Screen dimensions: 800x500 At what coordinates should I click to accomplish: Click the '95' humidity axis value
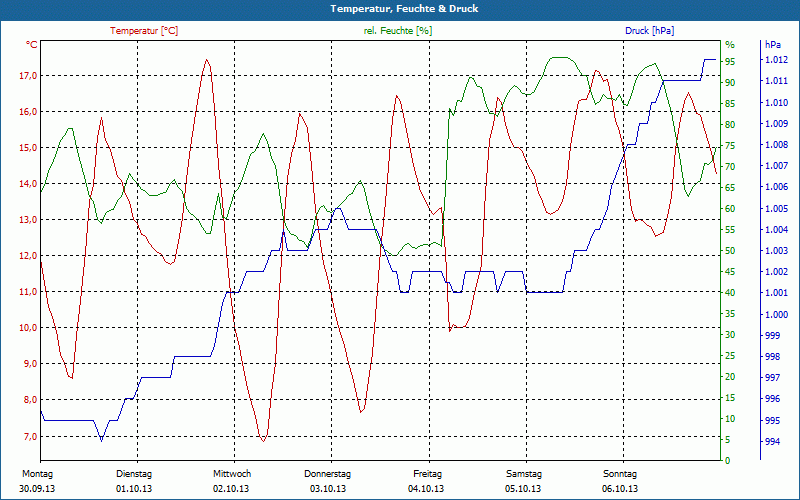point(730,61)
